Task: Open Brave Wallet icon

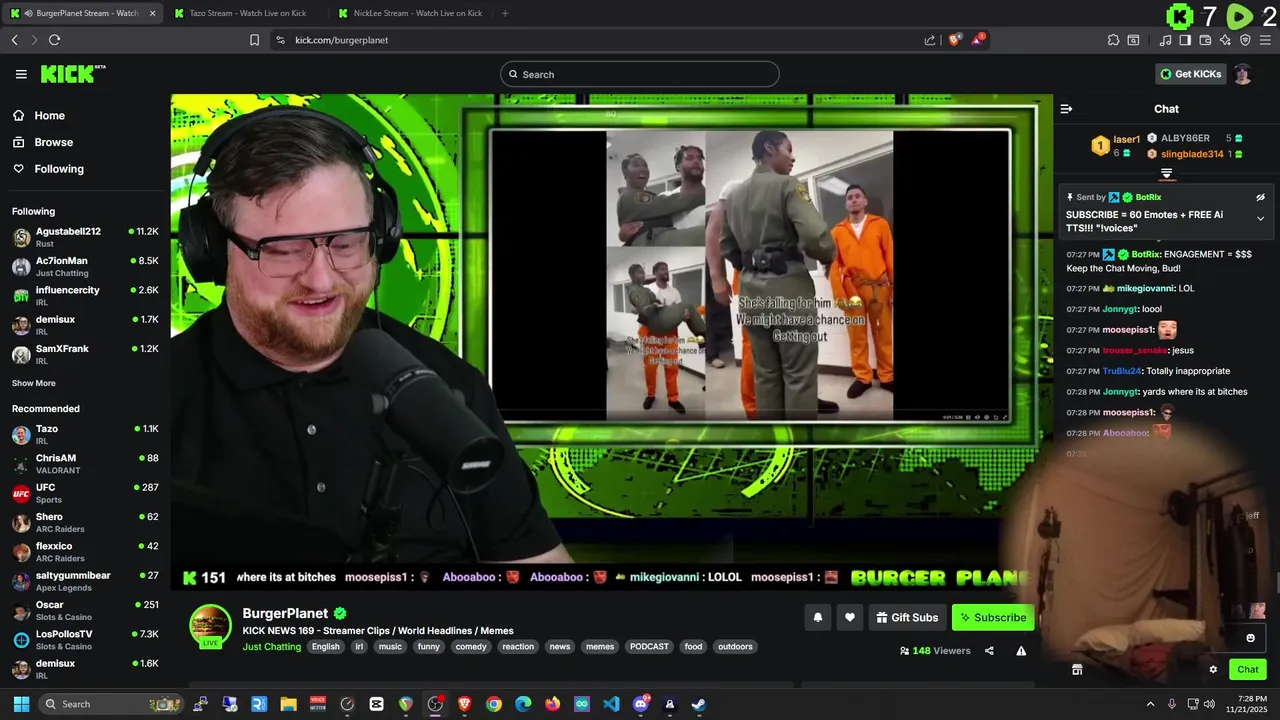Action: tap(1205, 40)
